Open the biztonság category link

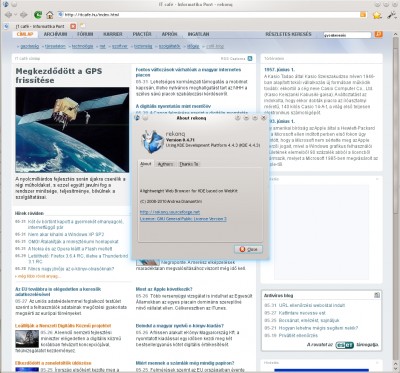click(x=143, y=46)
